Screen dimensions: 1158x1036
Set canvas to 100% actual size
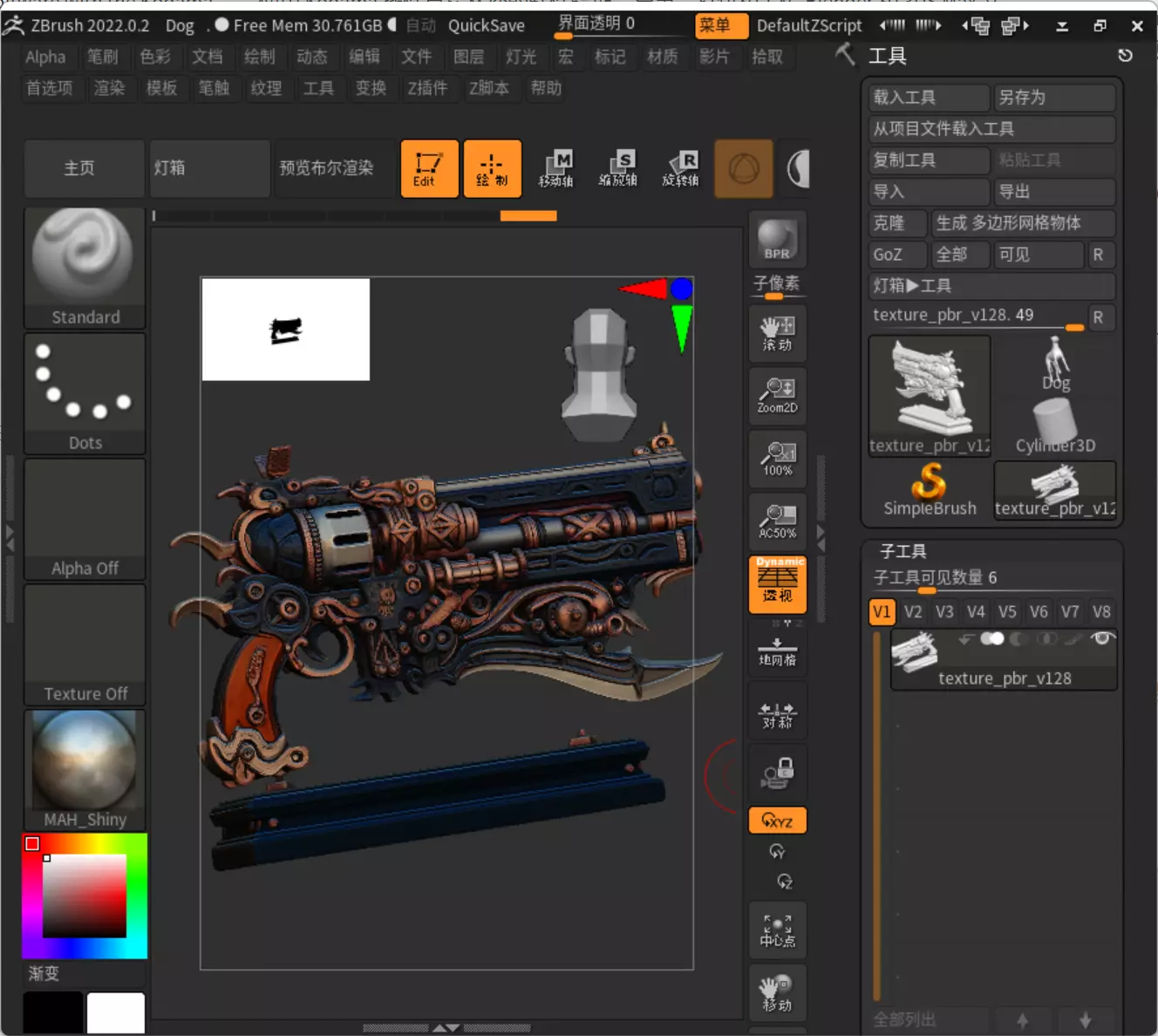point(777,460)
